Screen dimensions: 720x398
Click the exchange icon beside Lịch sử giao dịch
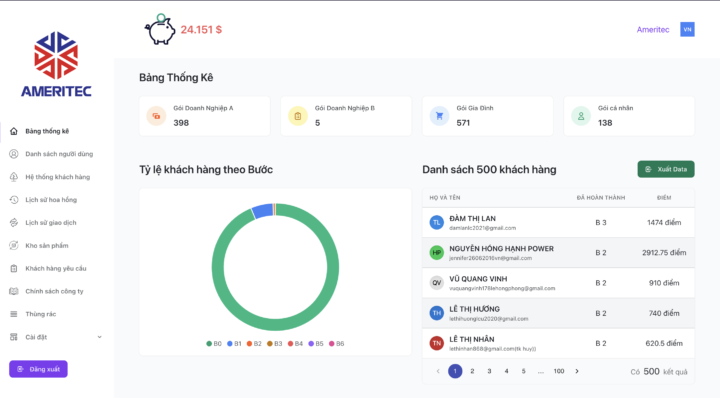pyautogui.click(x=14, y=223)
